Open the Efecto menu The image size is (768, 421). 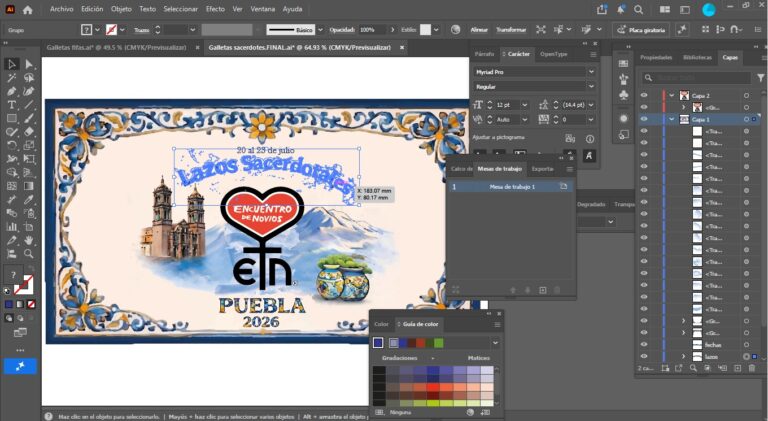point(215,9)
